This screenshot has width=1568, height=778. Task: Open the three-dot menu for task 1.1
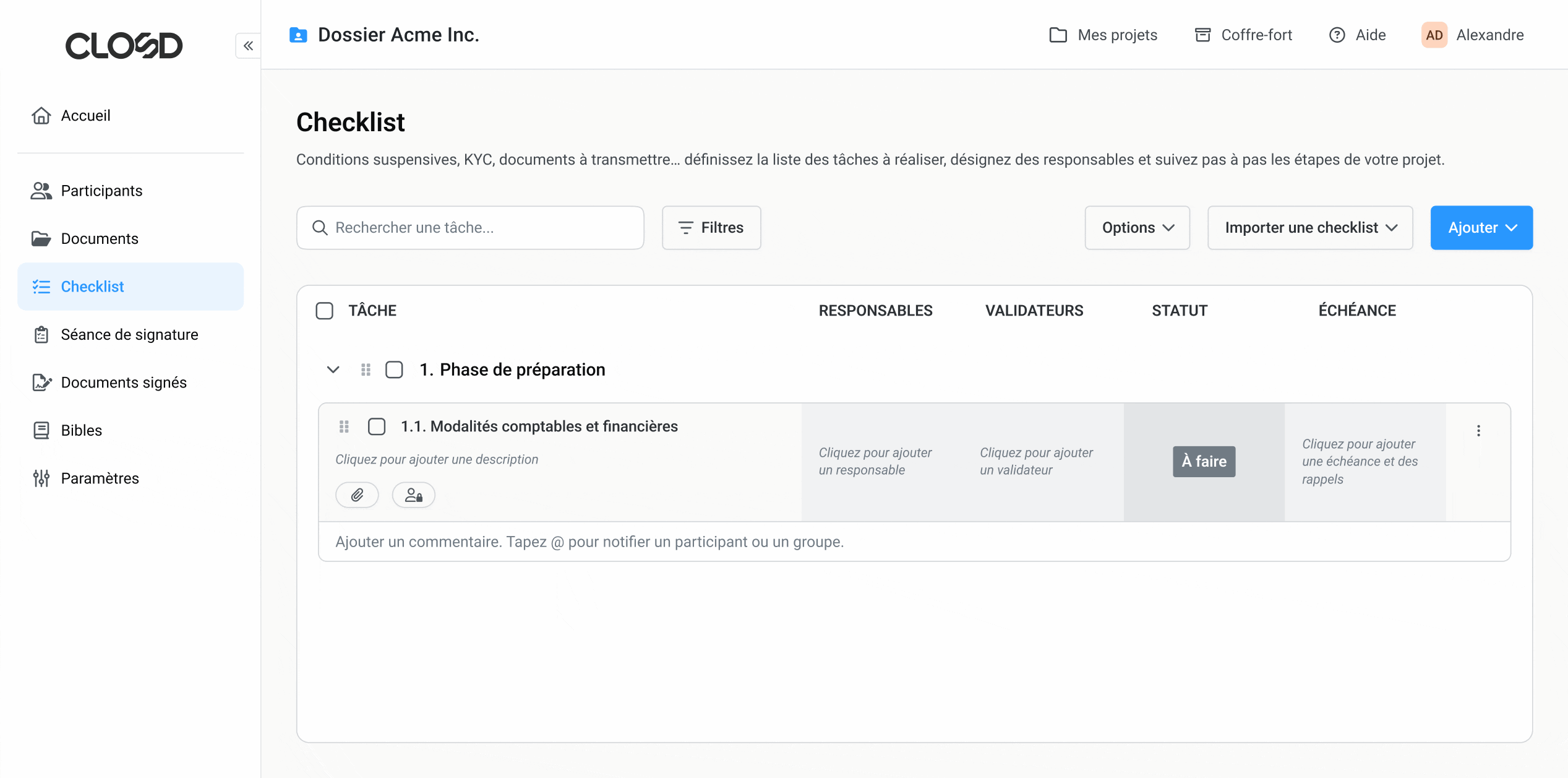pyautogui.click(x=1478, y=431)
